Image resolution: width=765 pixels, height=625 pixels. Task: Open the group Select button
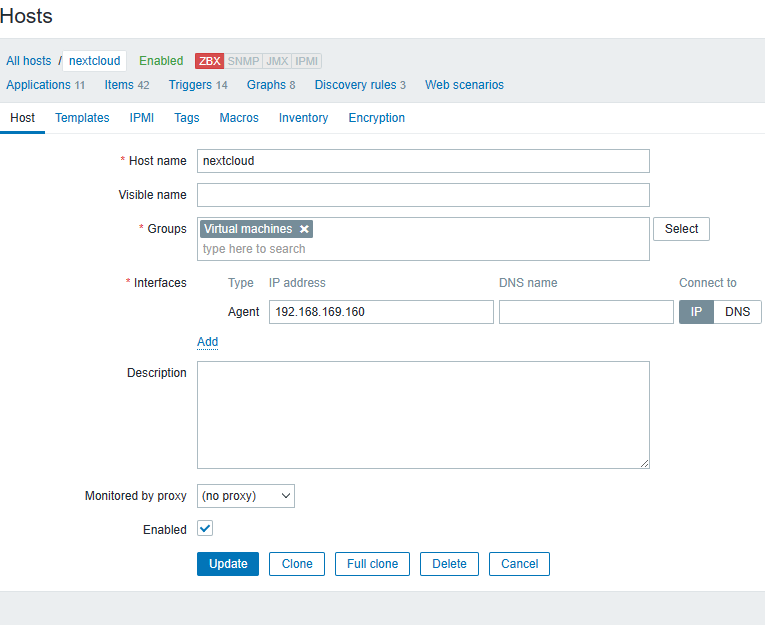click(x=681, y=229)
